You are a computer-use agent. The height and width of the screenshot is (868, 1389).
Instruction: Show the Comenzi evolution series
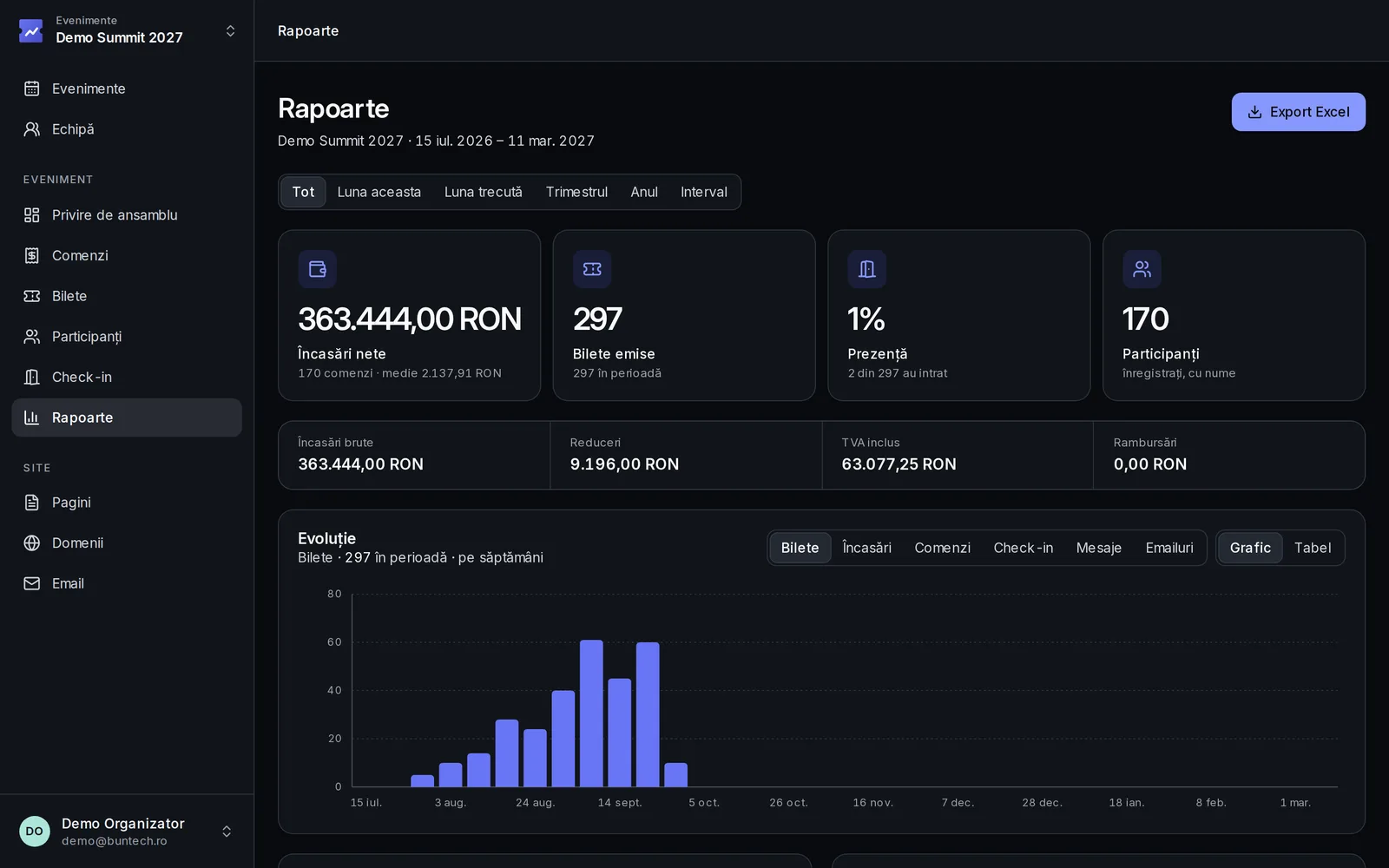(942, 548)
